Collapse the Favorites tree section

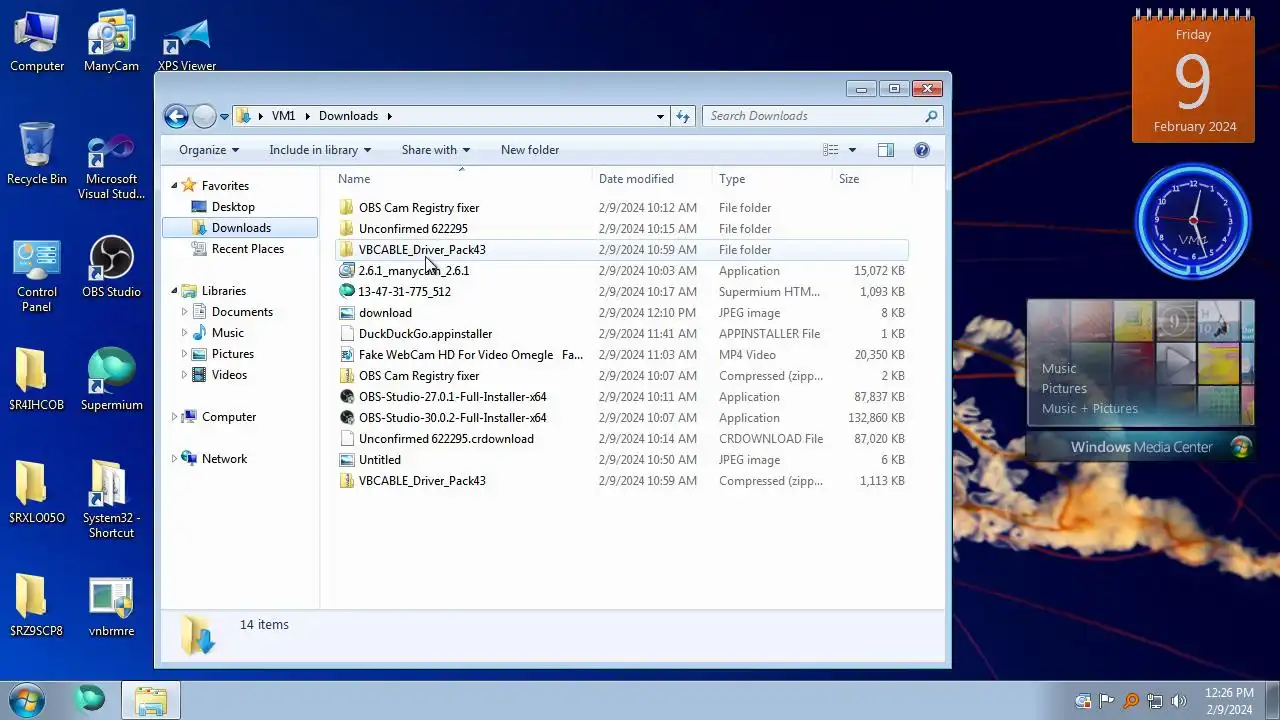tap(174, 186)
